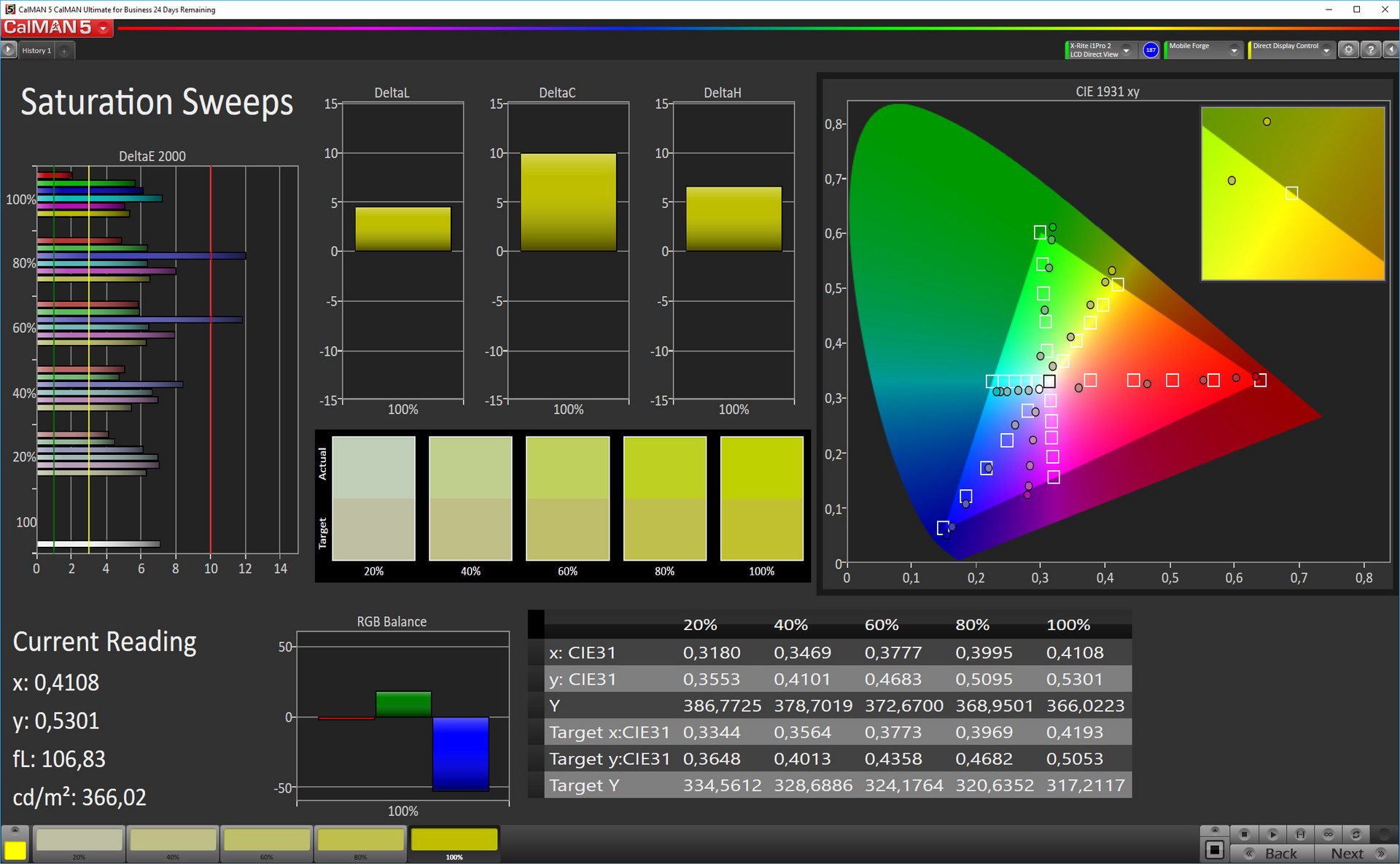This screenshot has height=864, width=1400.
Task: Open the CalMAN 5 main menu
Action: click(104, 28)
